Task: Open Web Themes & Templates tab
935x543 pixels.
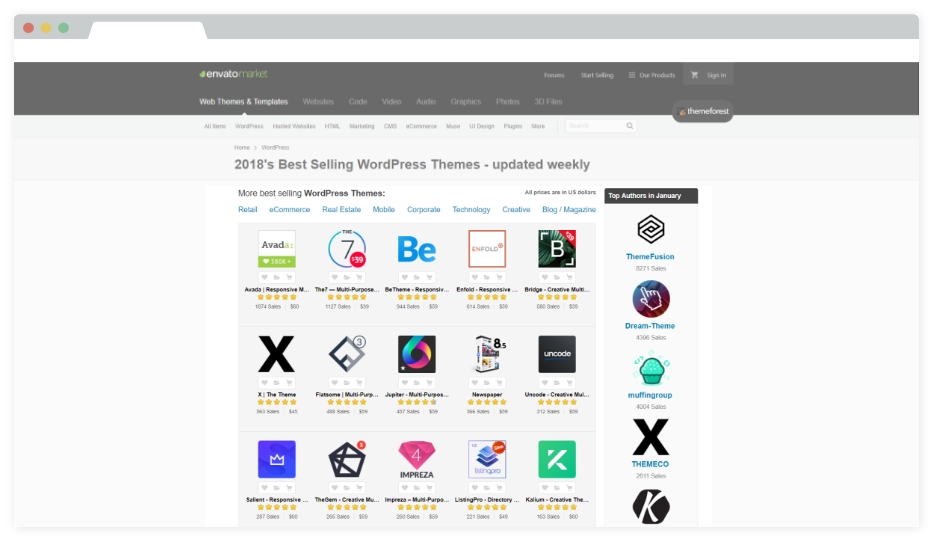Action: tap(243, 101)
